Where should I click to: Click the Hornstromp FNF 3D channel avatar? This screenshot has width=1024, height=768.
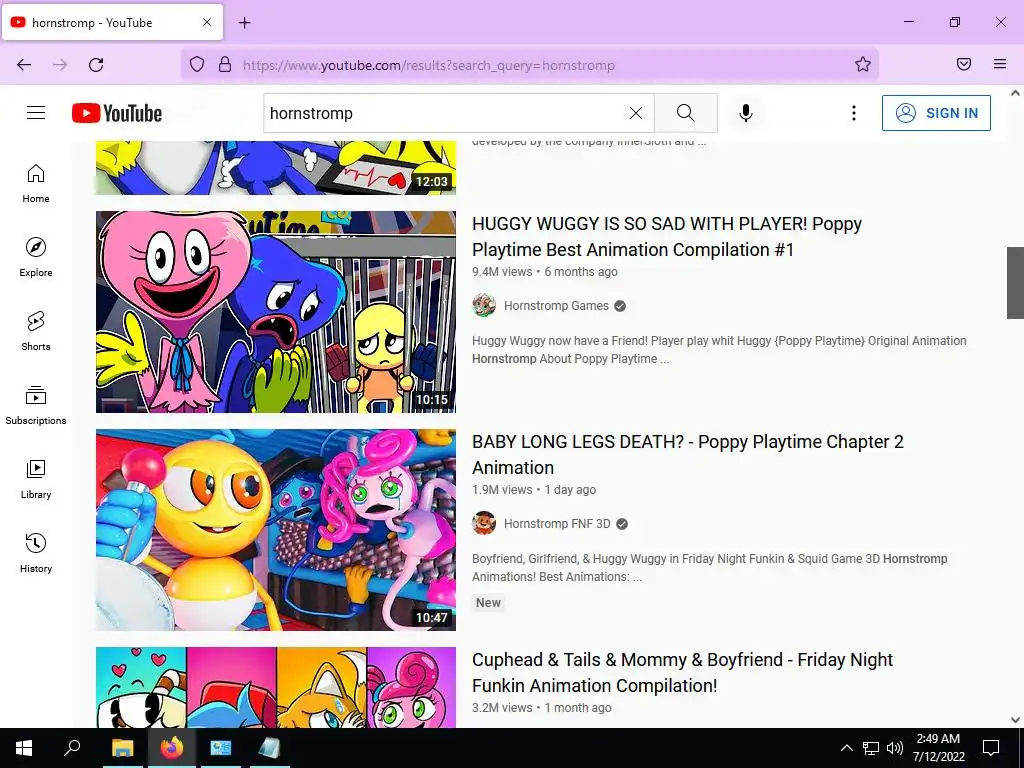tap(484, 523)
